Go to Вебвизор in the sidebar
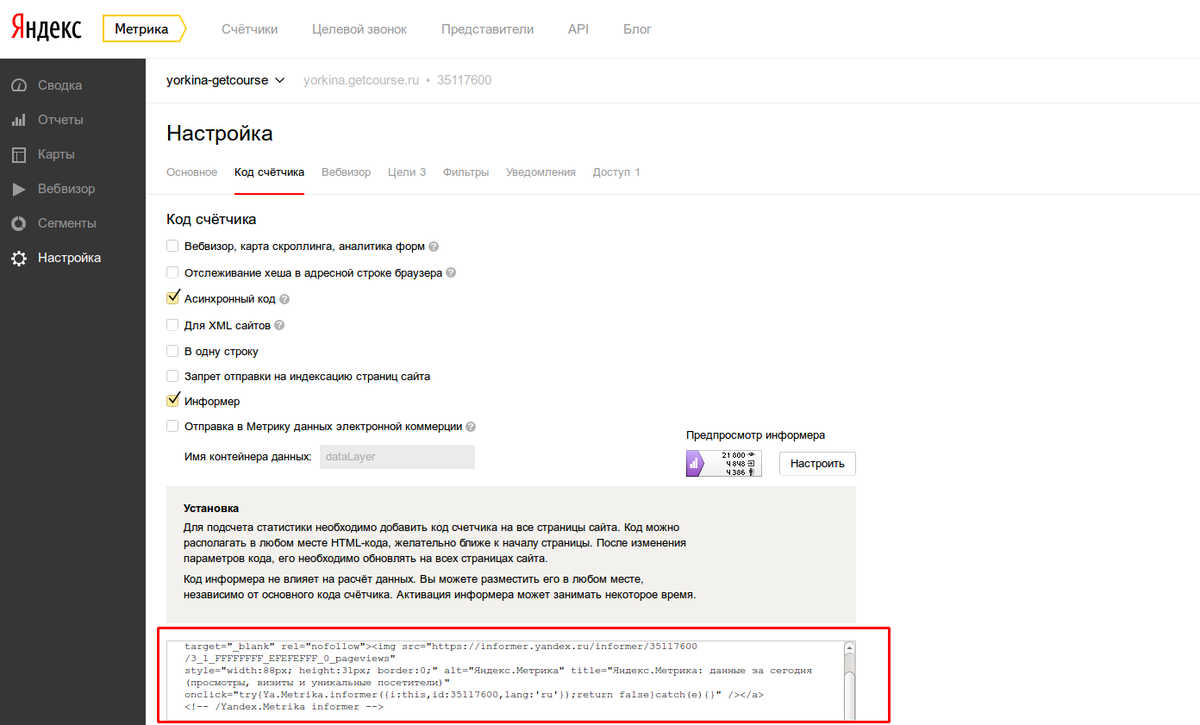Viewport: 1200px width, 725px height. click(67, 189)
